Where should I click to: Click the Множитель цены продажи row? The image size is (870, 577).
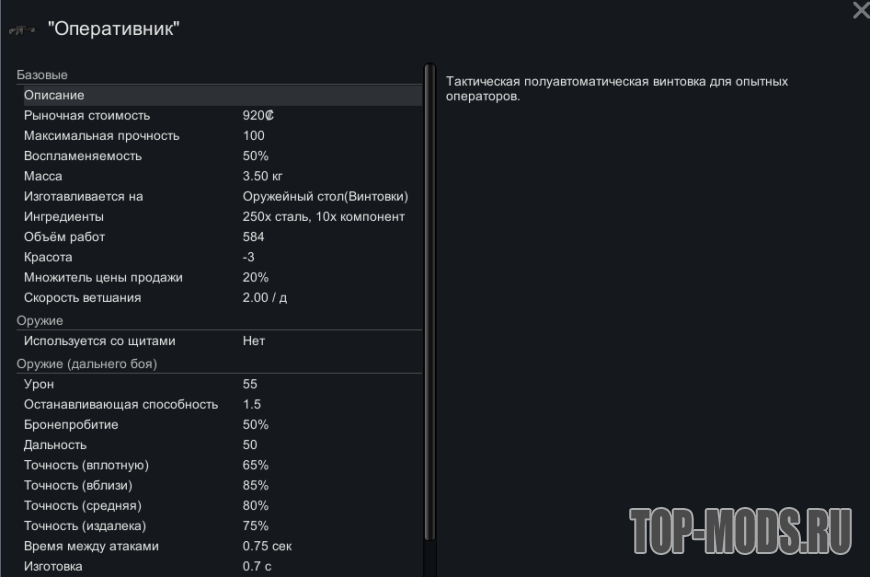pyautogui.click(x=222, y=277)
